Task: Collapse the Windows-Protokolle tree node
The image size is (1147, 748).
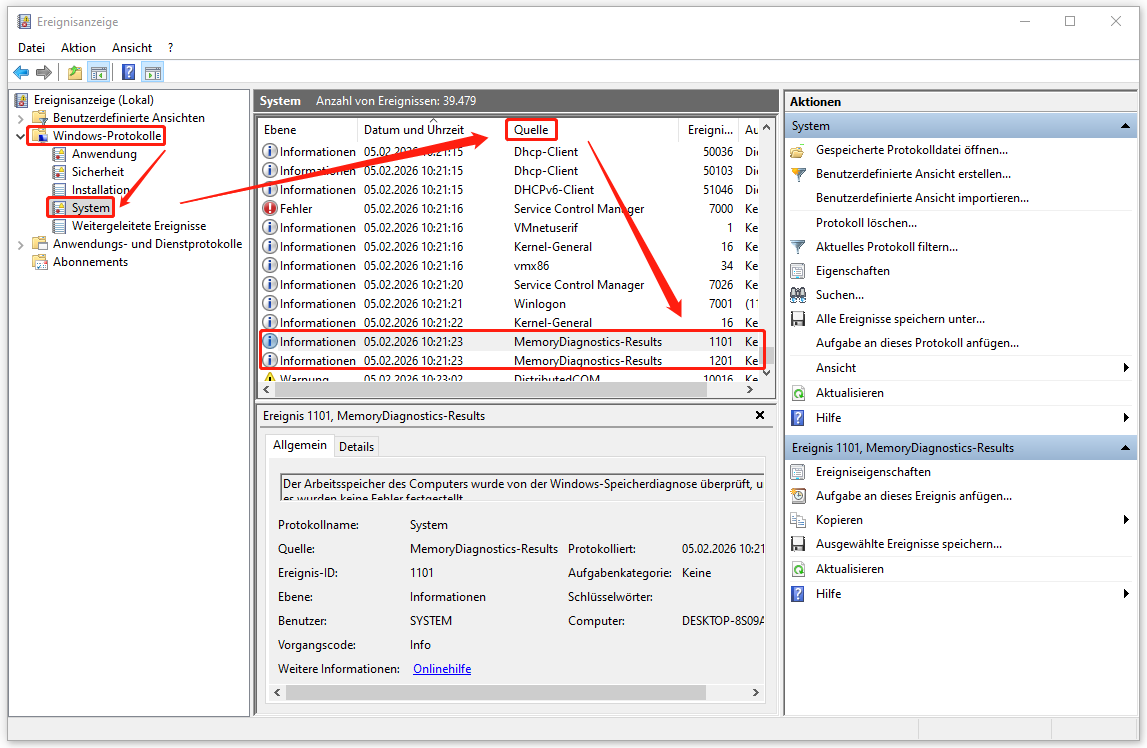Action: [21, 136]
